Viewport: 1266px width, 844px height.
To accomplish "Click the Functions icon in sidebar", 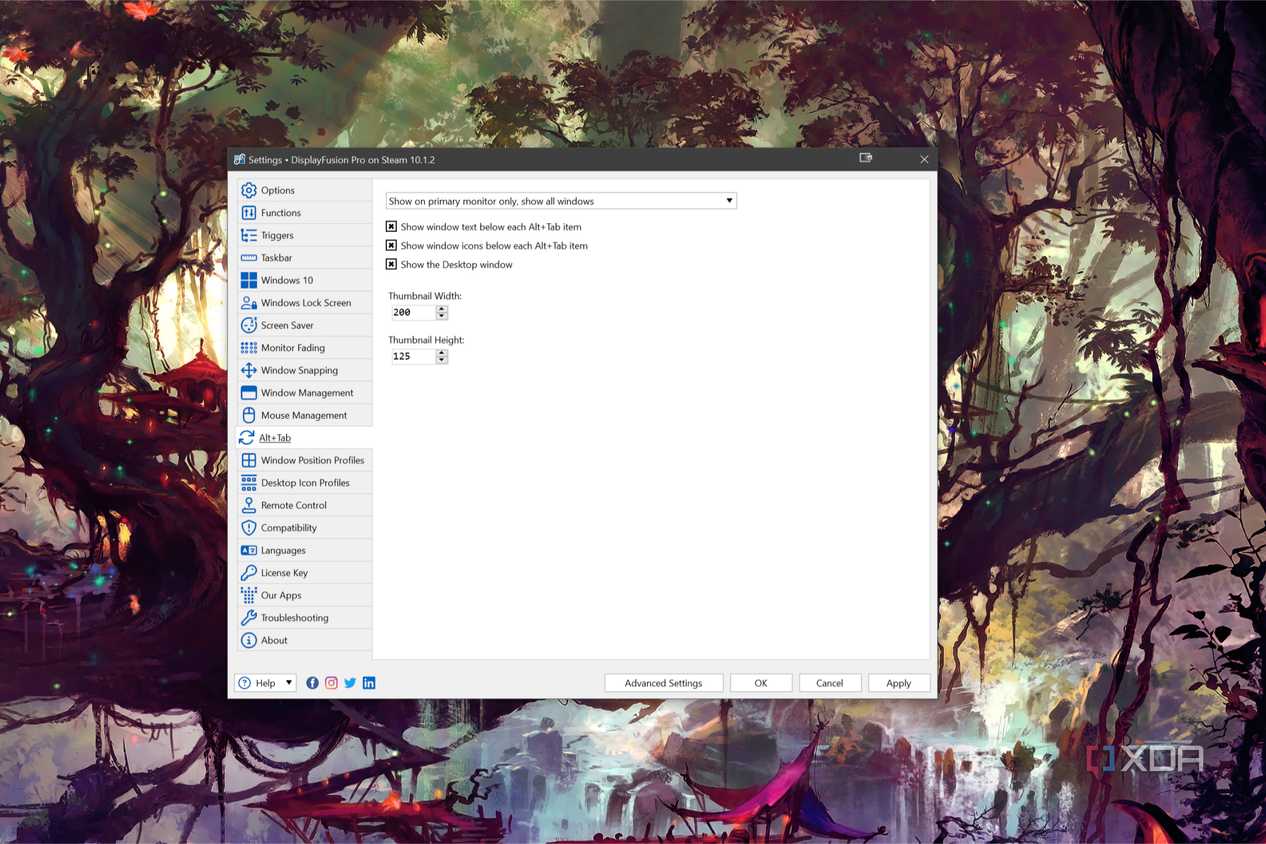I will [249, 213].
